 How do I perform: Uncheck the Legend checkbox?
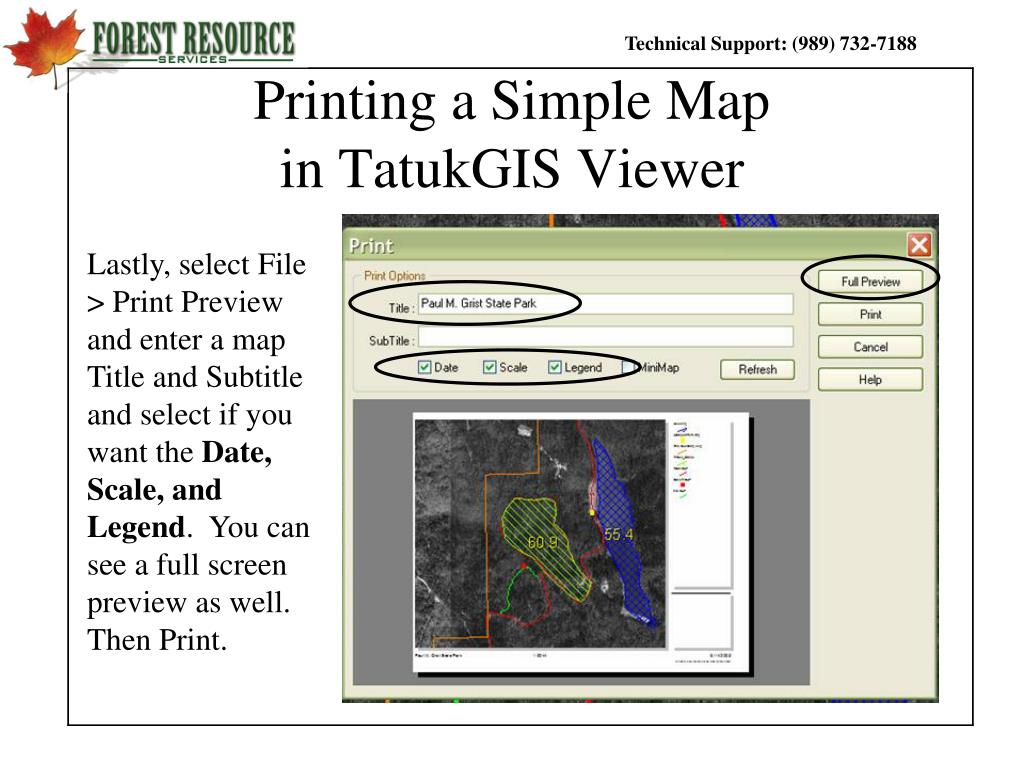554,367
